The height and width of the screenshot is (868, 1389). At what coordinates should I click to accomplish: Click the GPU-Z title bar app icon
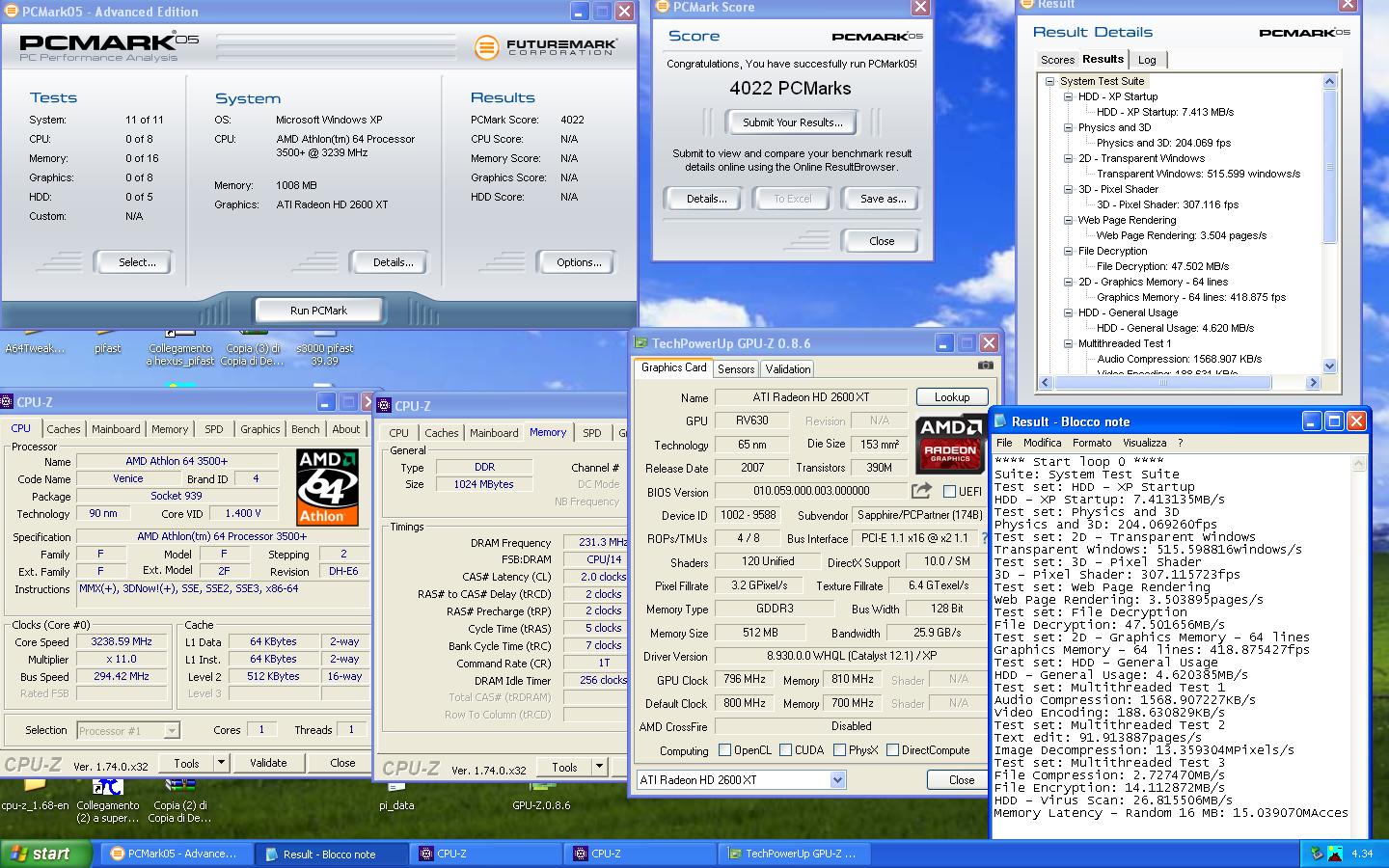click(x=641, y=342)
